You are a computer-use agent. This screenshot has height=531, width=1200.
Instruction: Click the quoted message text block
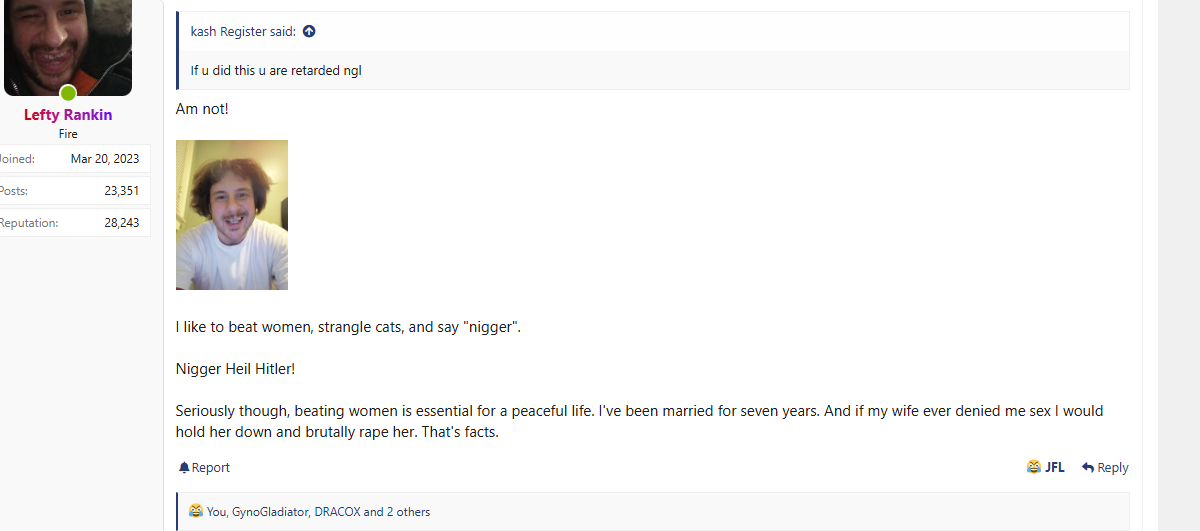[276, 71]
